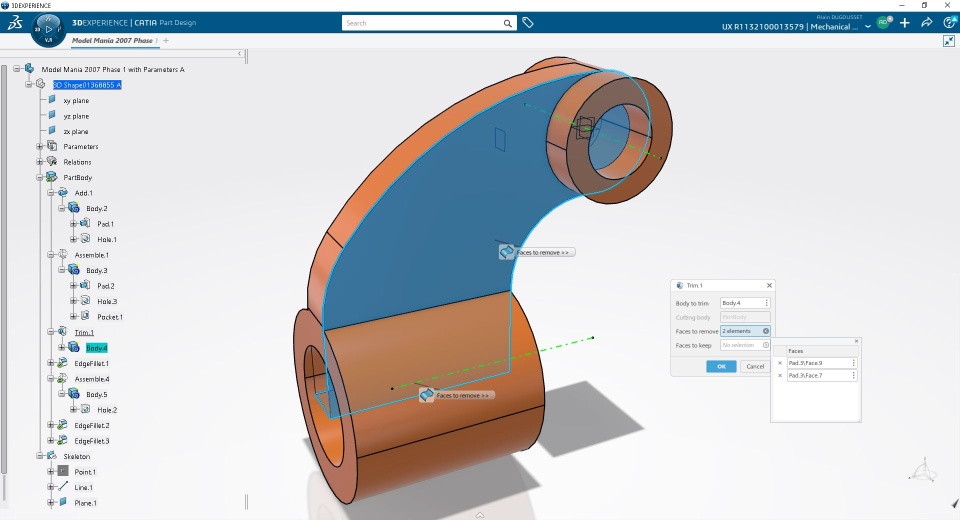Open Body to trim field options

tap(767, 303)
